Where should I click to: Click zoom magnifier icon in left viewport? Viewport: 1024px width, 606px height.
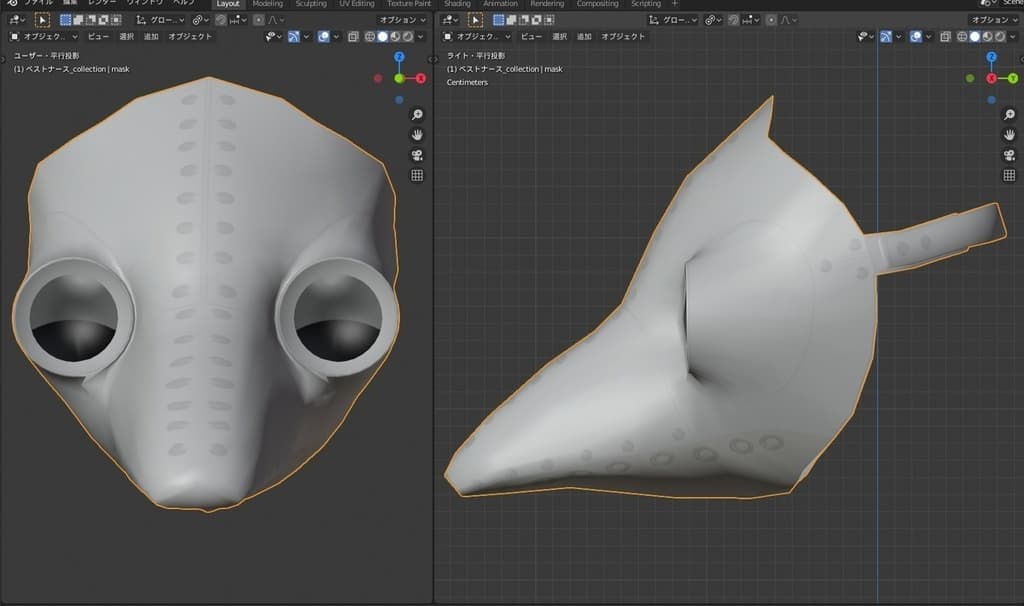tap(417, 115)
